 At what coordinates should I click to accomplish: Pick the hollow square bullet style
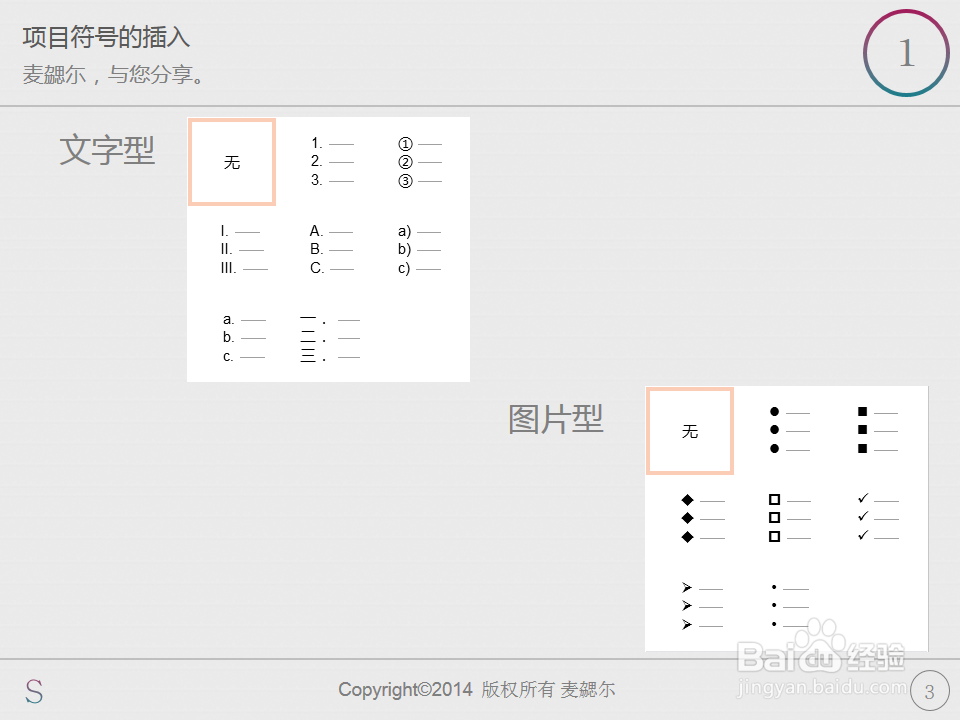pyautogui.click(x=790, y=519)
